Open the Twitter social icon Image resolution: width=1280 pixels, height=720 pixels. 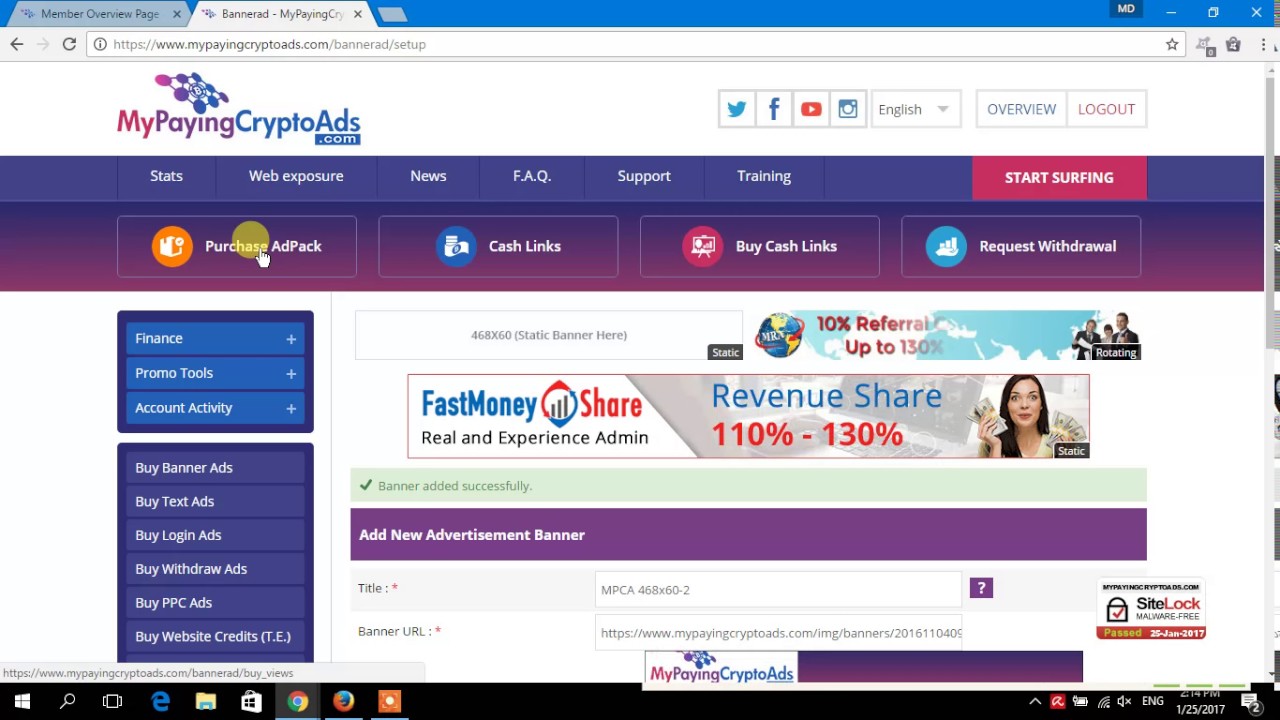click(737, 109)
